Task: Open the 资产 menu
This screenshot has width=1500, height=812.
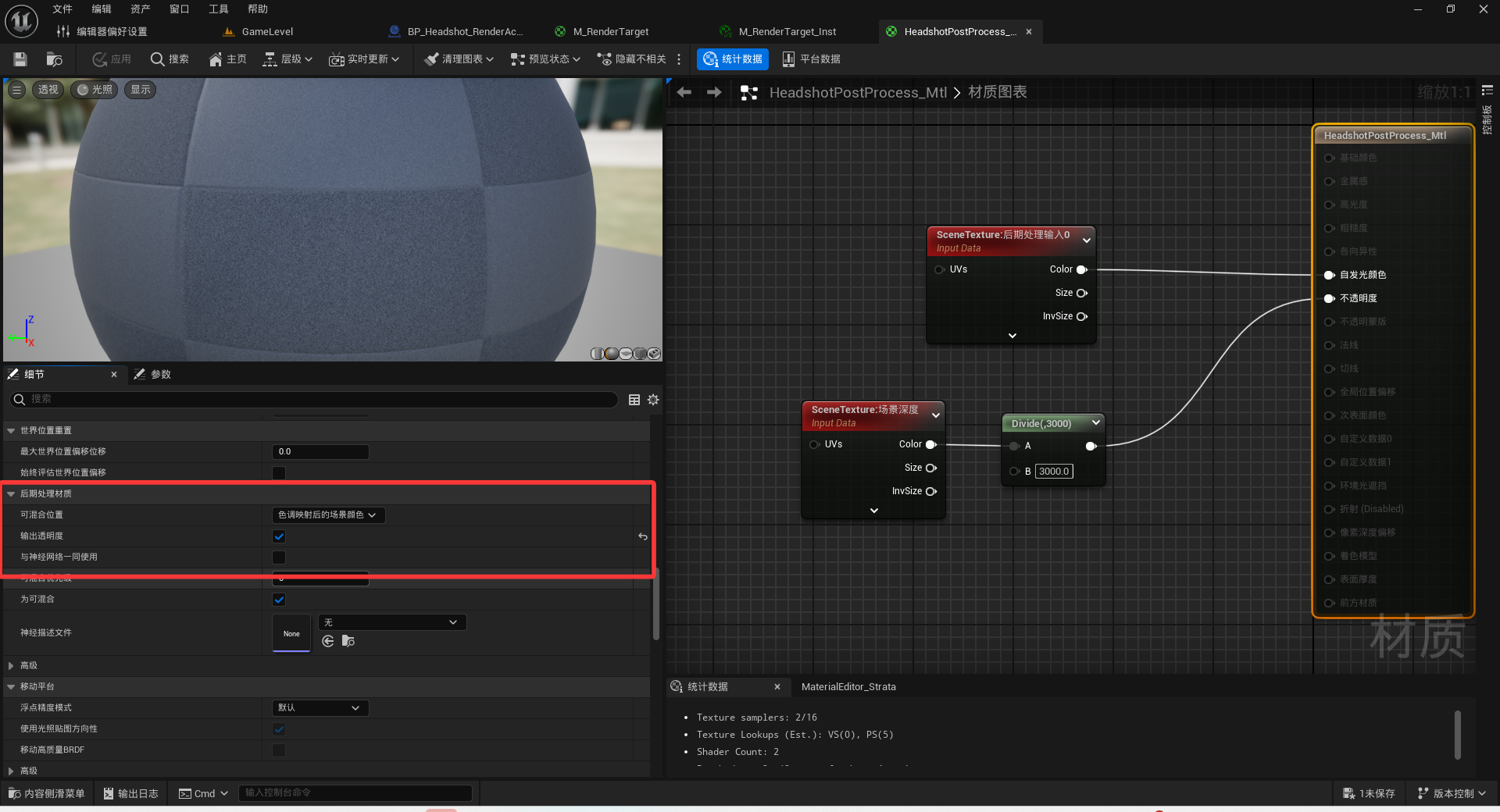Action: pyautogui.click(x=141, y=9)
